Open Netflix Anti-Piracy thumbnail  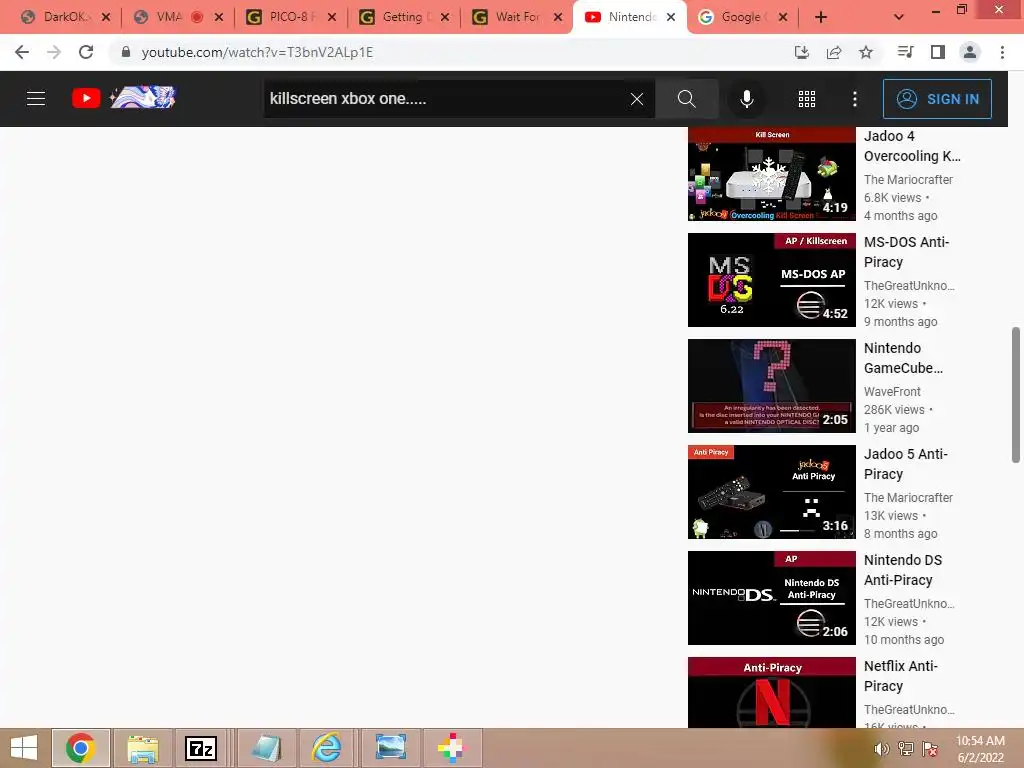pos(771,692)
